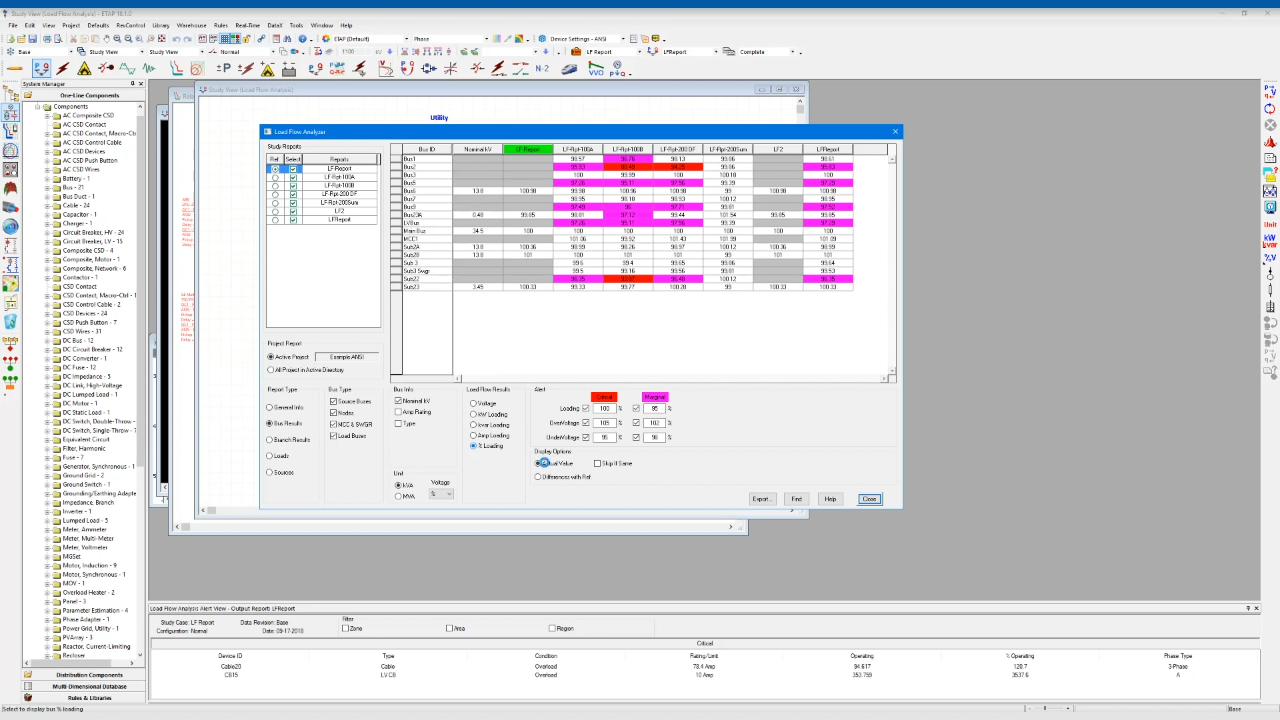Open the Library menu
Viewport: 1280px width, 720px height.
click(161, 25)
